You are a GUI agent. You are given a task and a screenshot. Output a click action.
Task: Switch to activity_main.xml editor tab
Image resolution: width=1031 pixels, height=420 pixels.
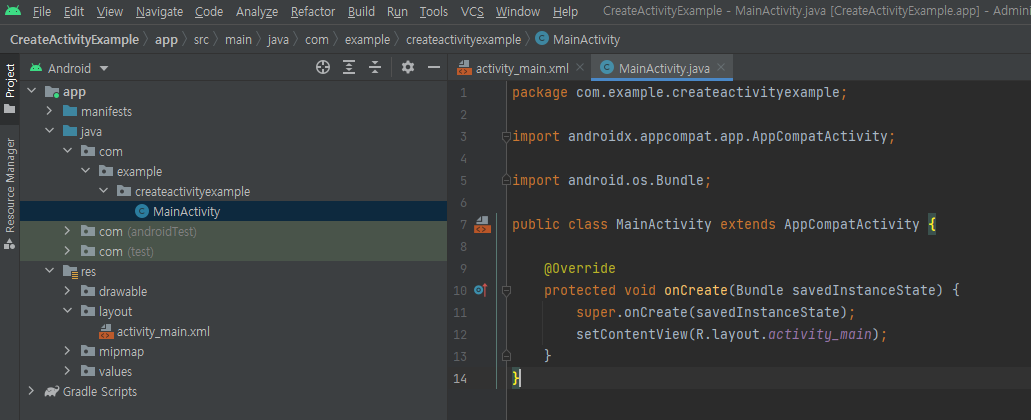coord(512,68)
